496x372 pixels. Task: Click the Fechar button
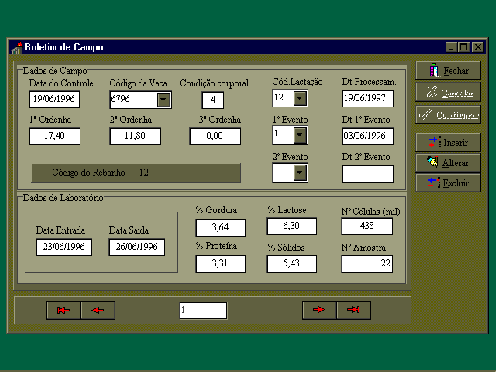click(x=448, y=70)
